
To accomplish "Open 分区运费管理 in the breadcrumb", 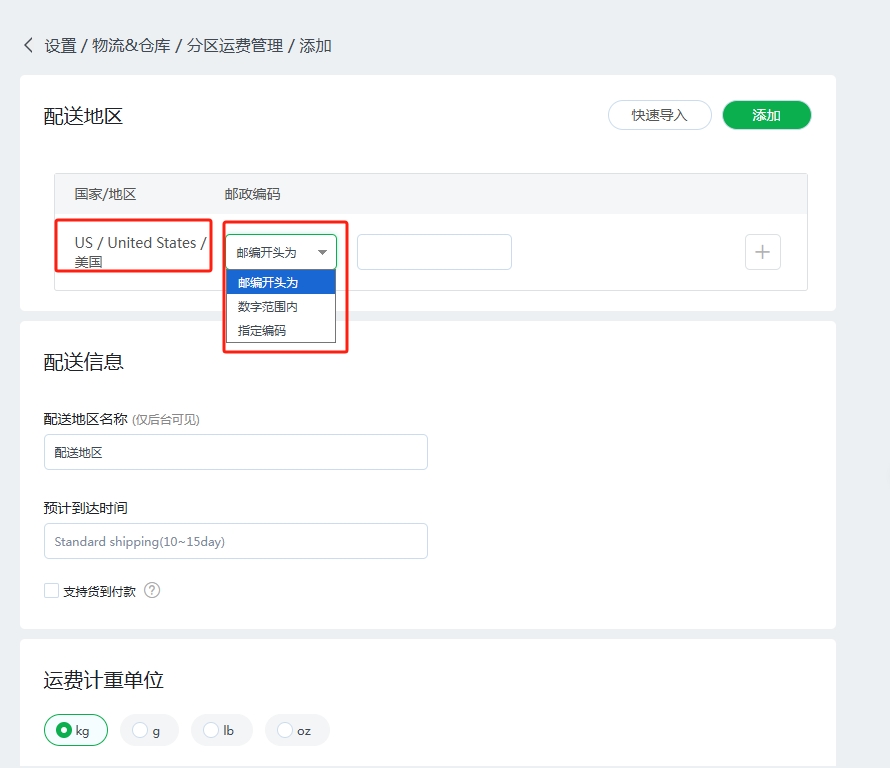I will (x=235, y=46).
